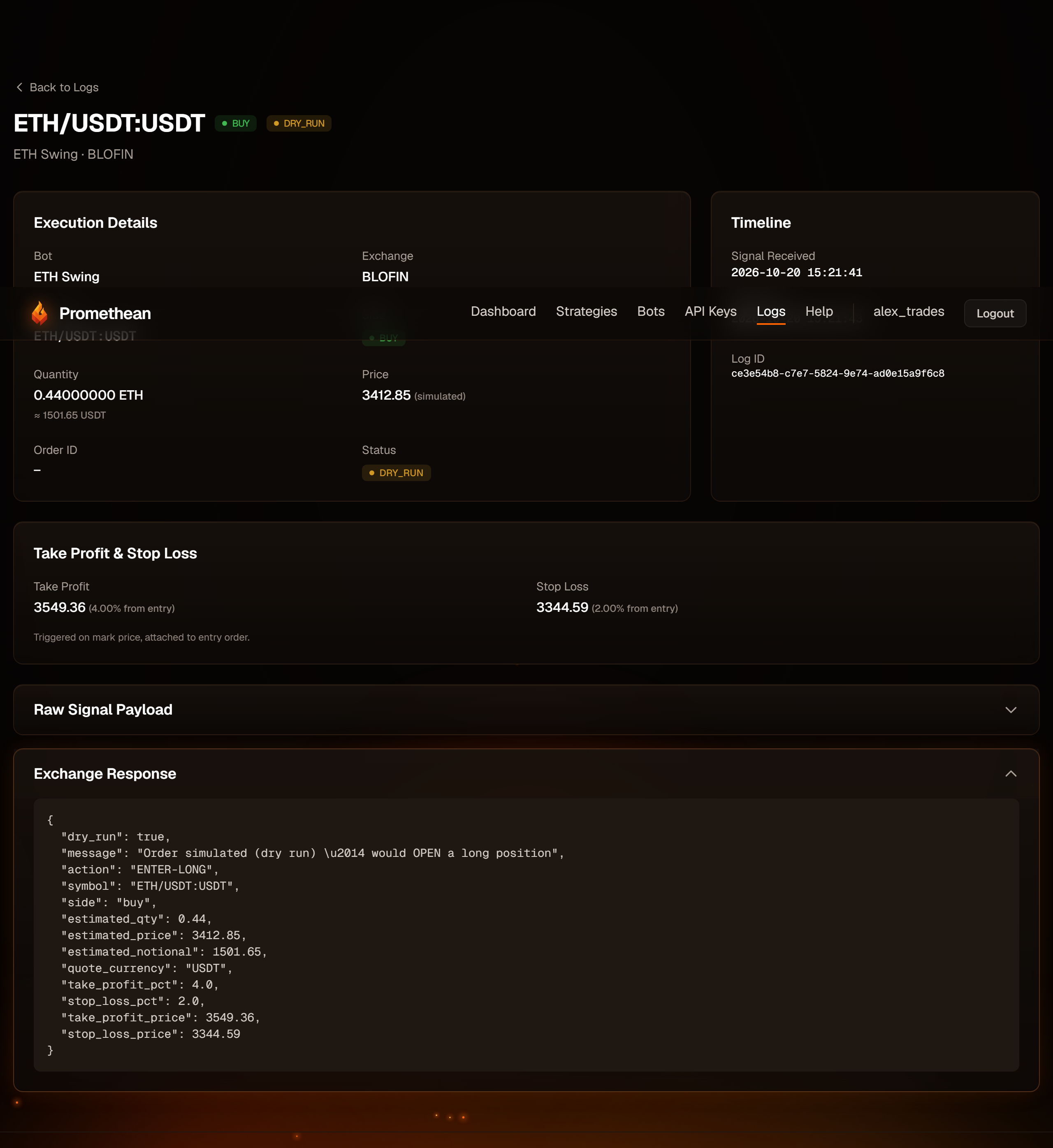Click the DRY_RUN badge next to title
Viewport: 1053px width, 1148px height.
299,124
